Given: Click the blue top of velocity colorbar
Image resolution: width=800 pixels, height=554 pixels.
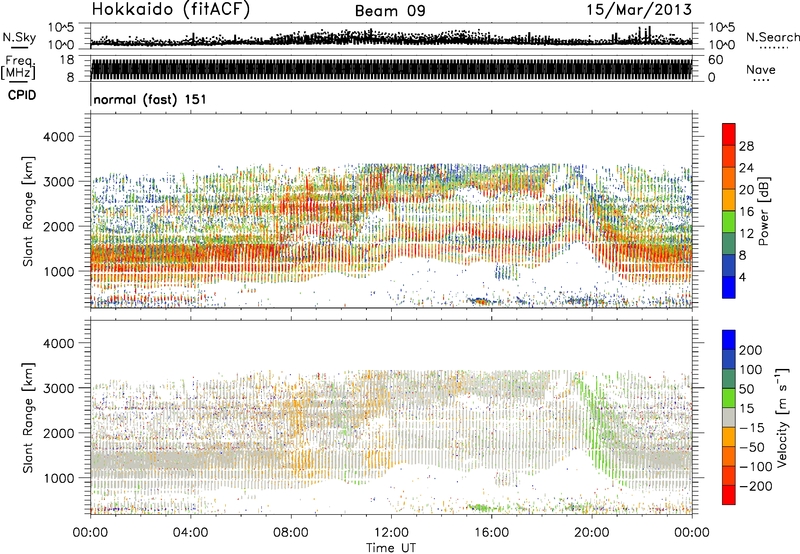Looking at the screenshot, I should [729, 340].
